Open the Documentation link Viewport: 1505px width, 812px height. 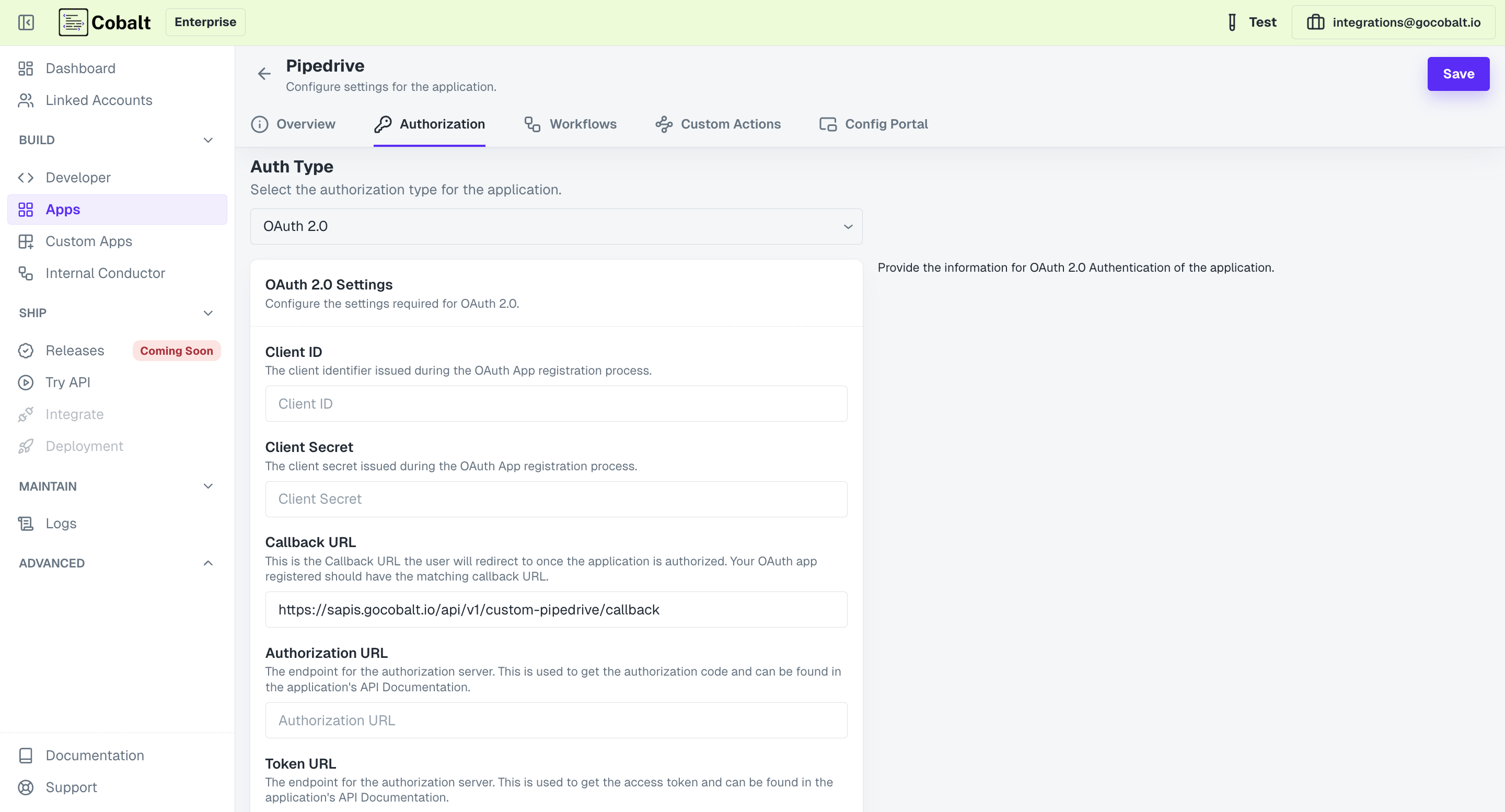94,755
